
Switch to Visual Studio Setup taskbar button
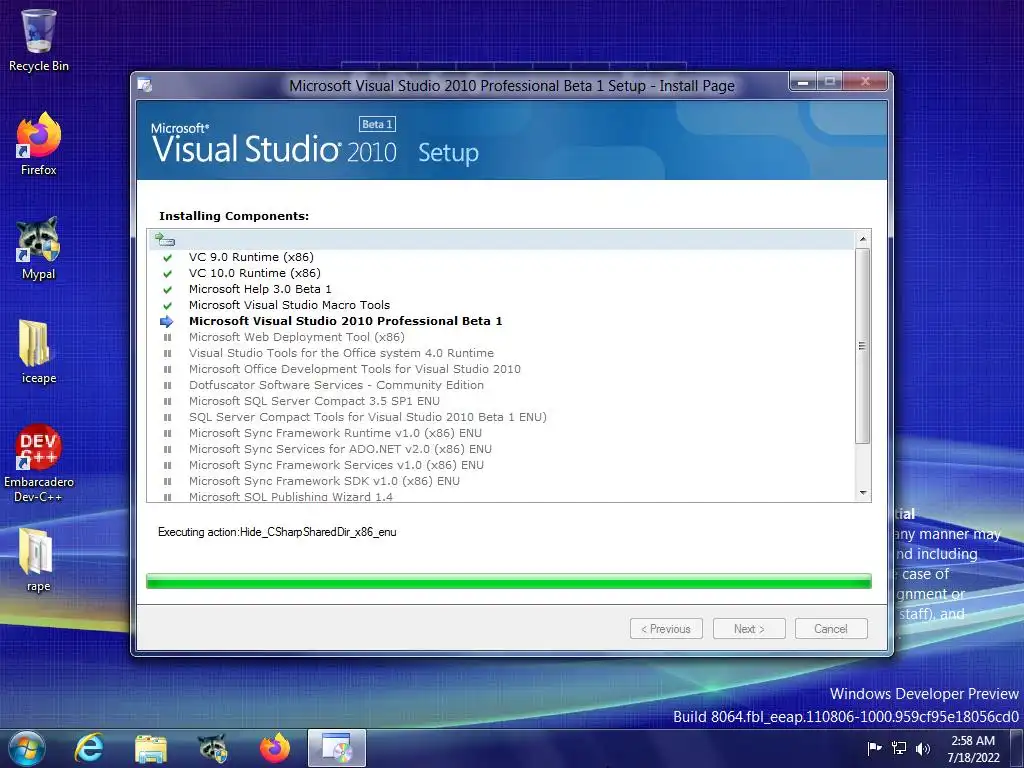pyautogui.click(x=337, y=748)
